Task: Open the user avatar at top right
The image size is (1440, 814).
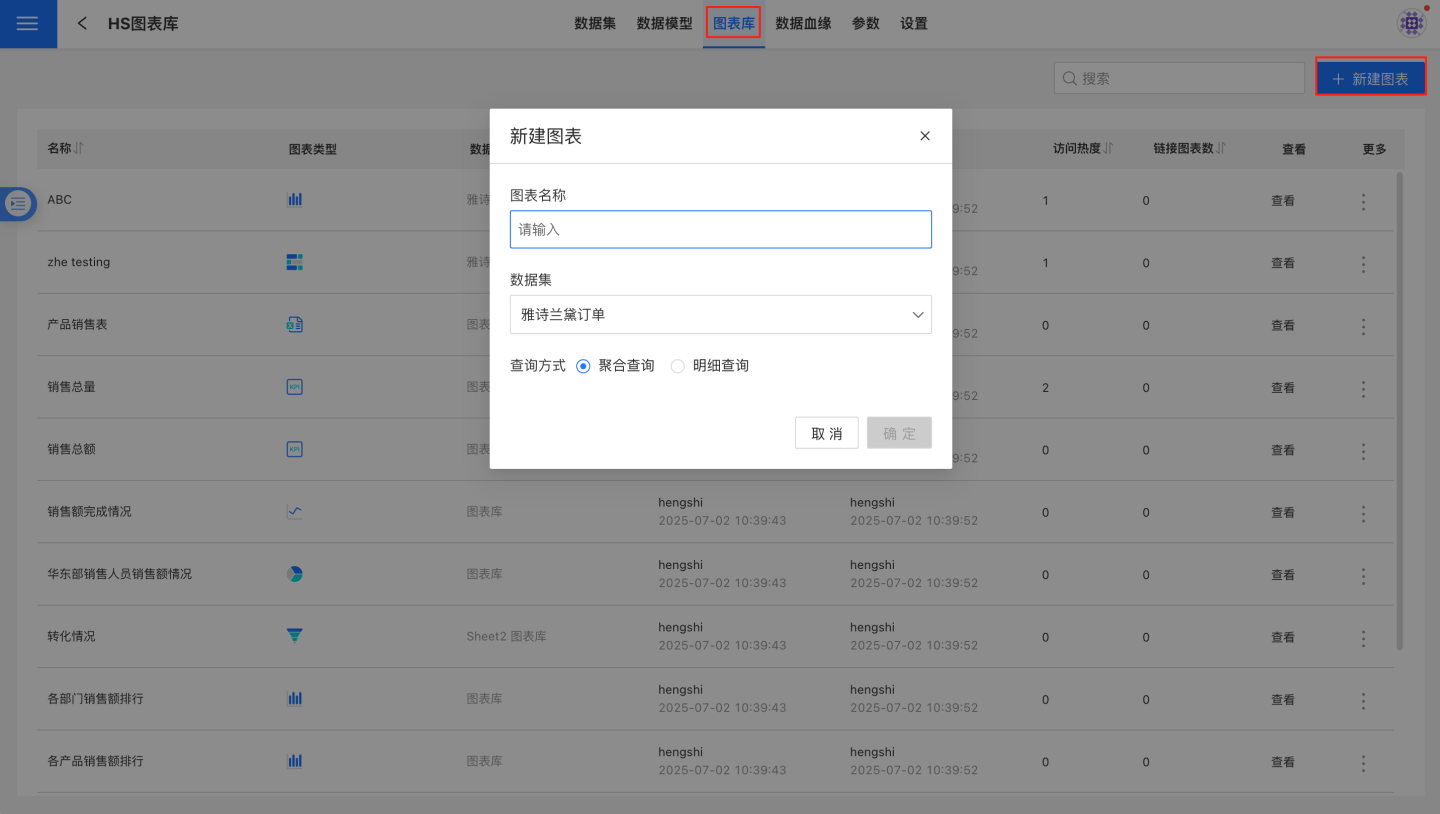Action: [1411, 23]
